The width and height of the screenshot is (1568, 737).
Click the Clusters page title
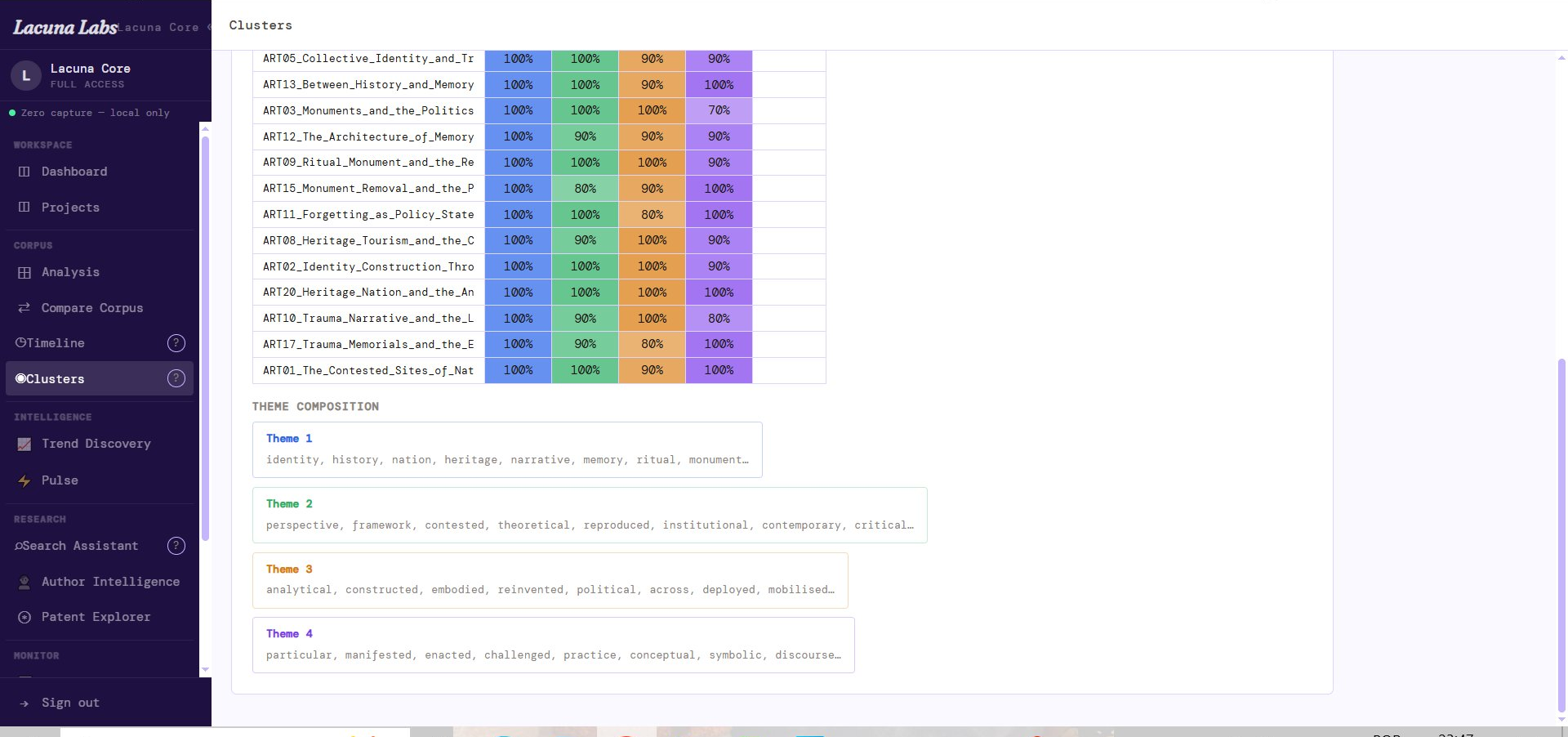click(x=261, y=25)
